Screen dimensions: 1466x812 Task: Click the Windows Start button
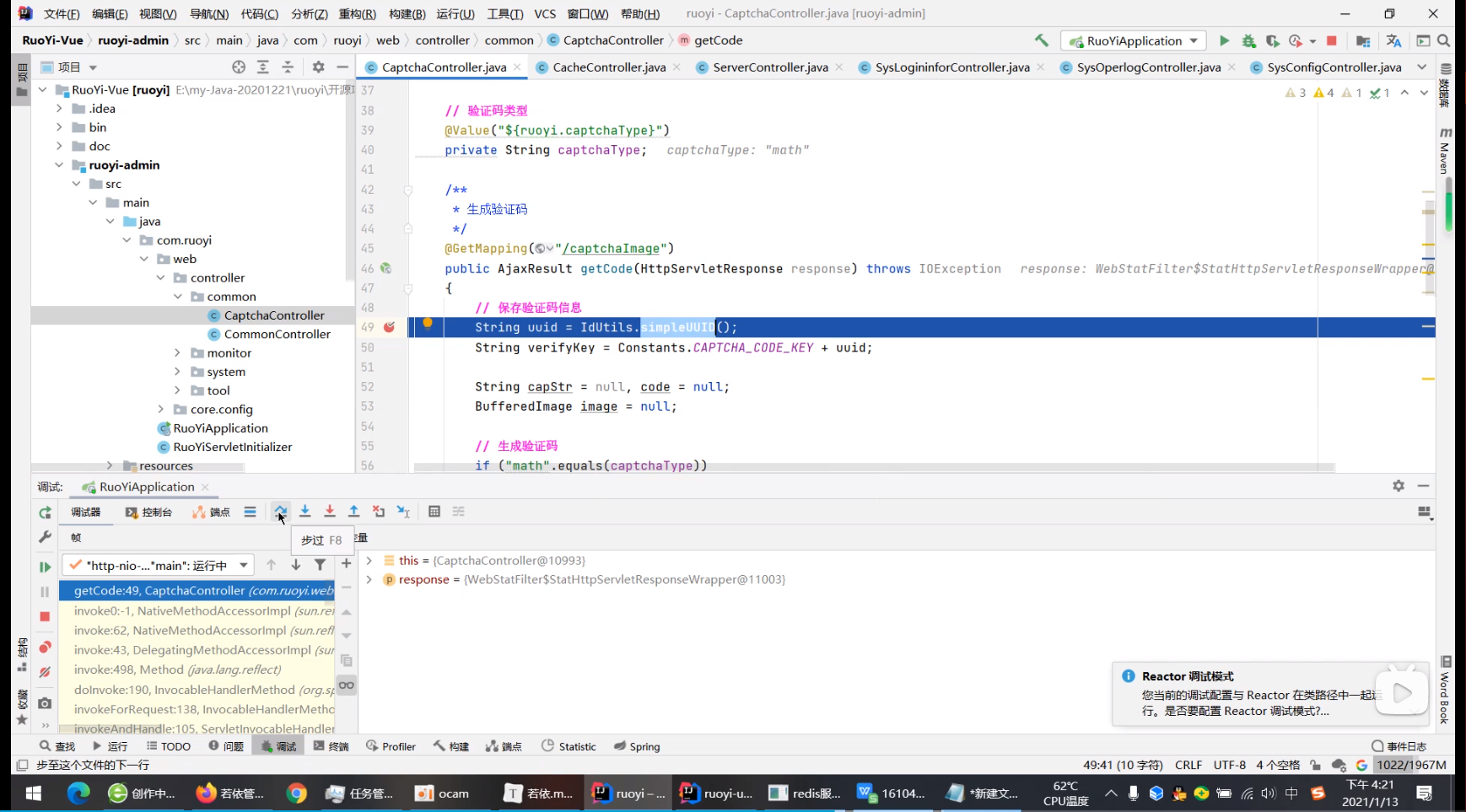click(34, 793)
